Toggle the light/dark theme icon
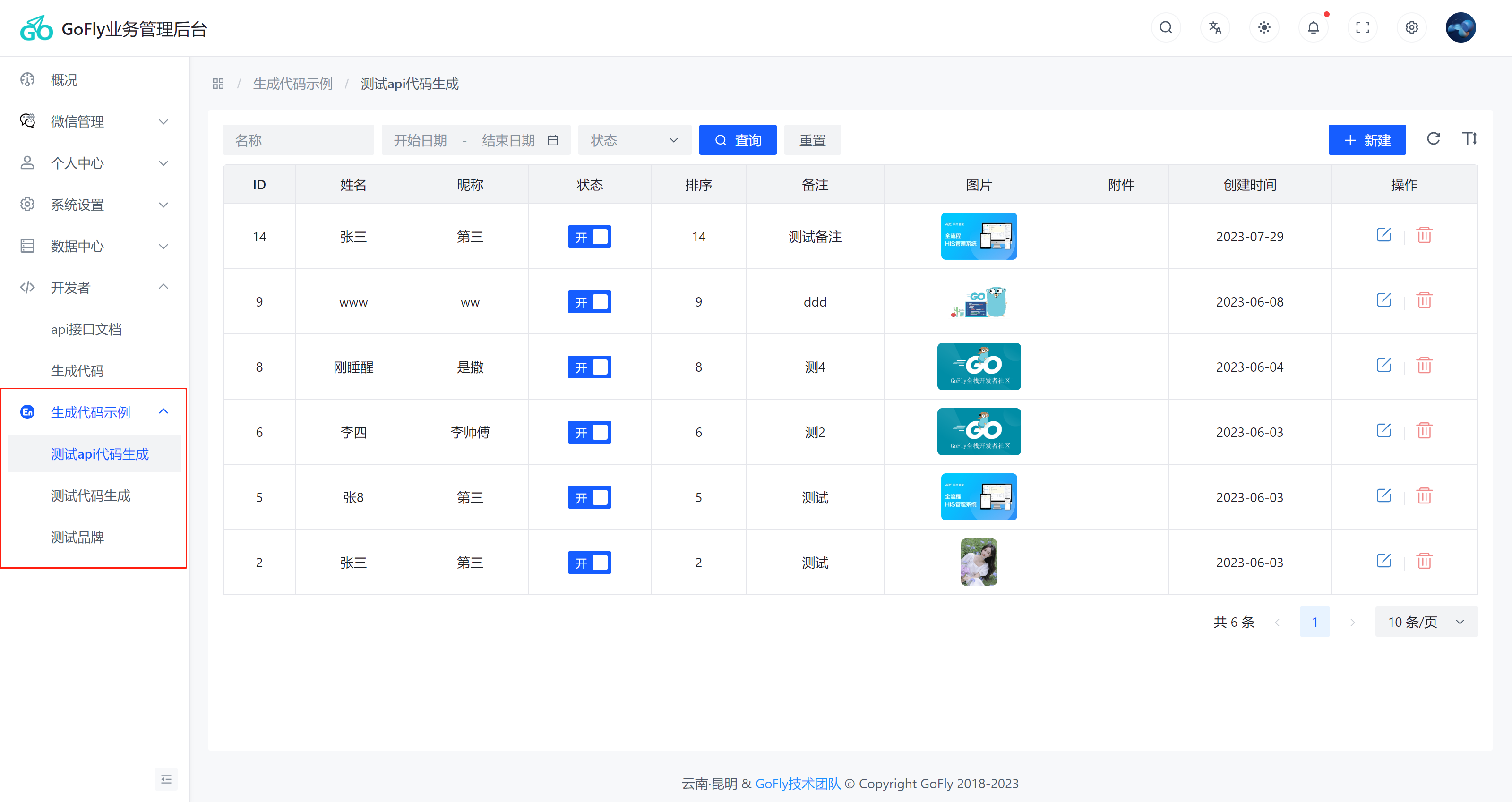Image resolution: width=1512 pixels, height=802 pixels. tap(1264, 27)
